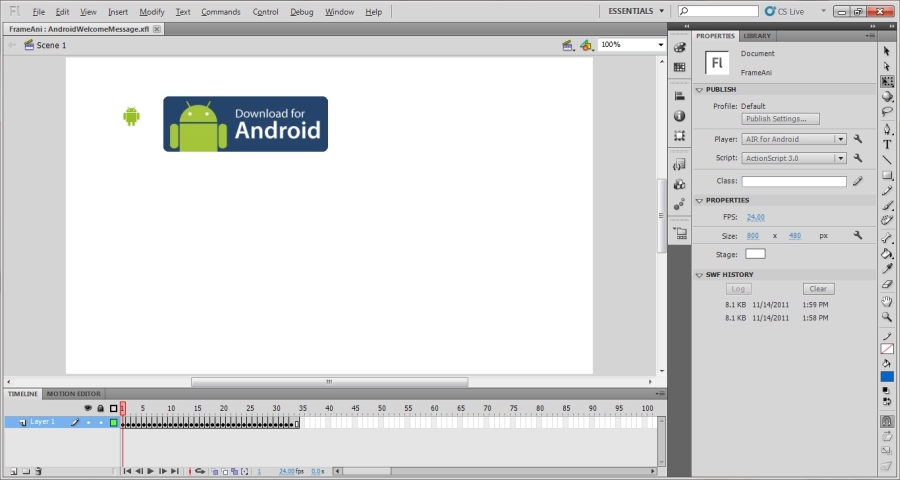Toggle the Loop playback button
Screen dimensions: 900x480
pyautogui.click(x=200, y=471)
